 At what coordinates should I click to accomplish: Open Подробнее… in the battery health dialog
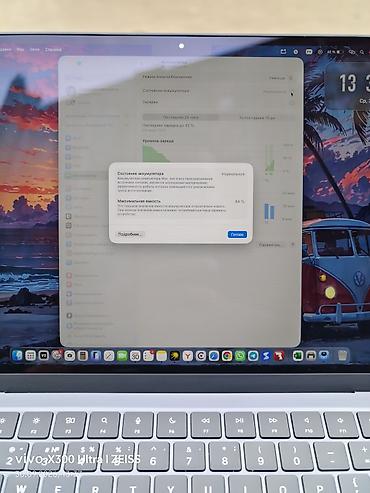click(129, 234)
